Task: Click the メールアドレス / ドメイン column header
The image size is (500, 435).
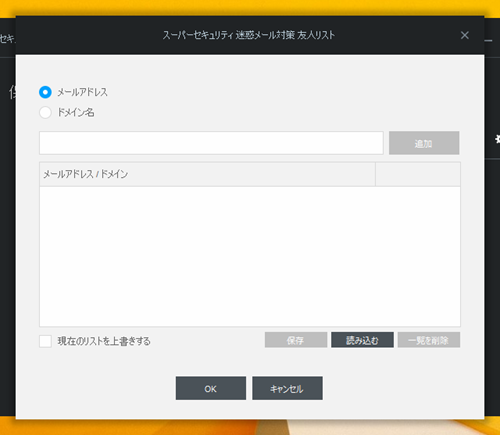Action: (207, 174)
